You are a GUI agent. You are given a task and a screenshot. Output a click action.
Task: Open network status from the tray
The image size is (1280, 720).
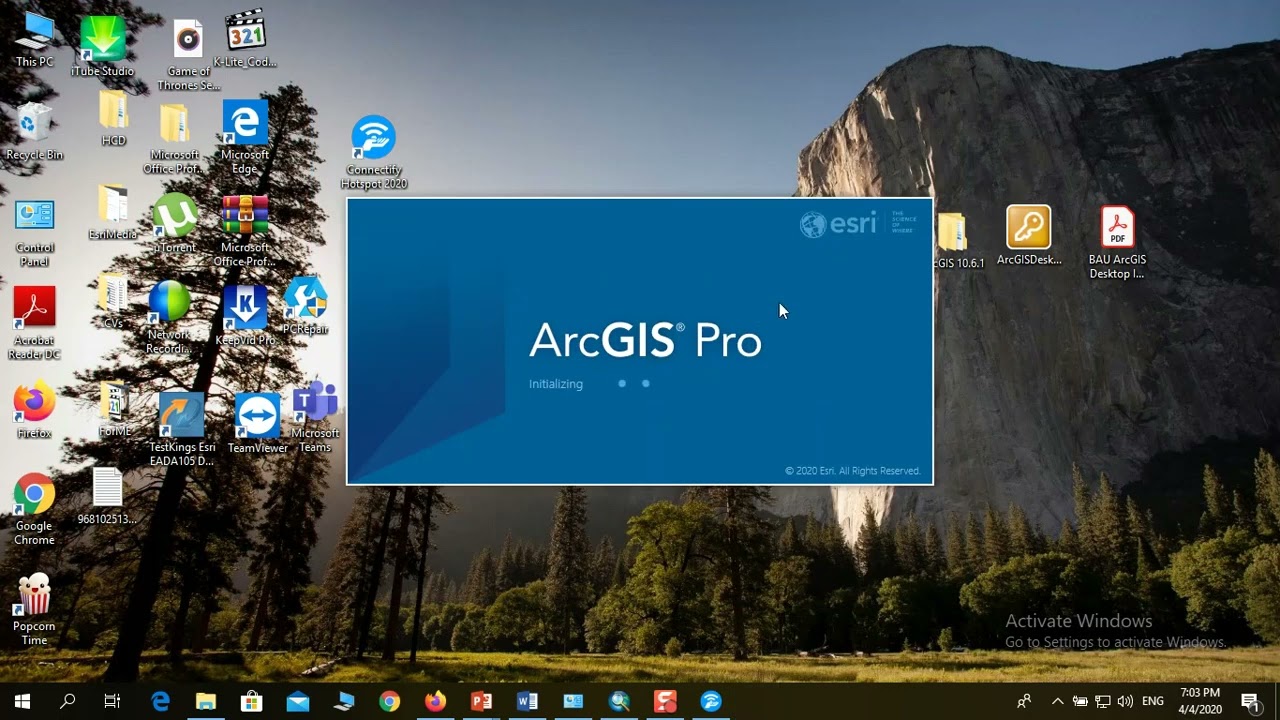point(1103,701)
